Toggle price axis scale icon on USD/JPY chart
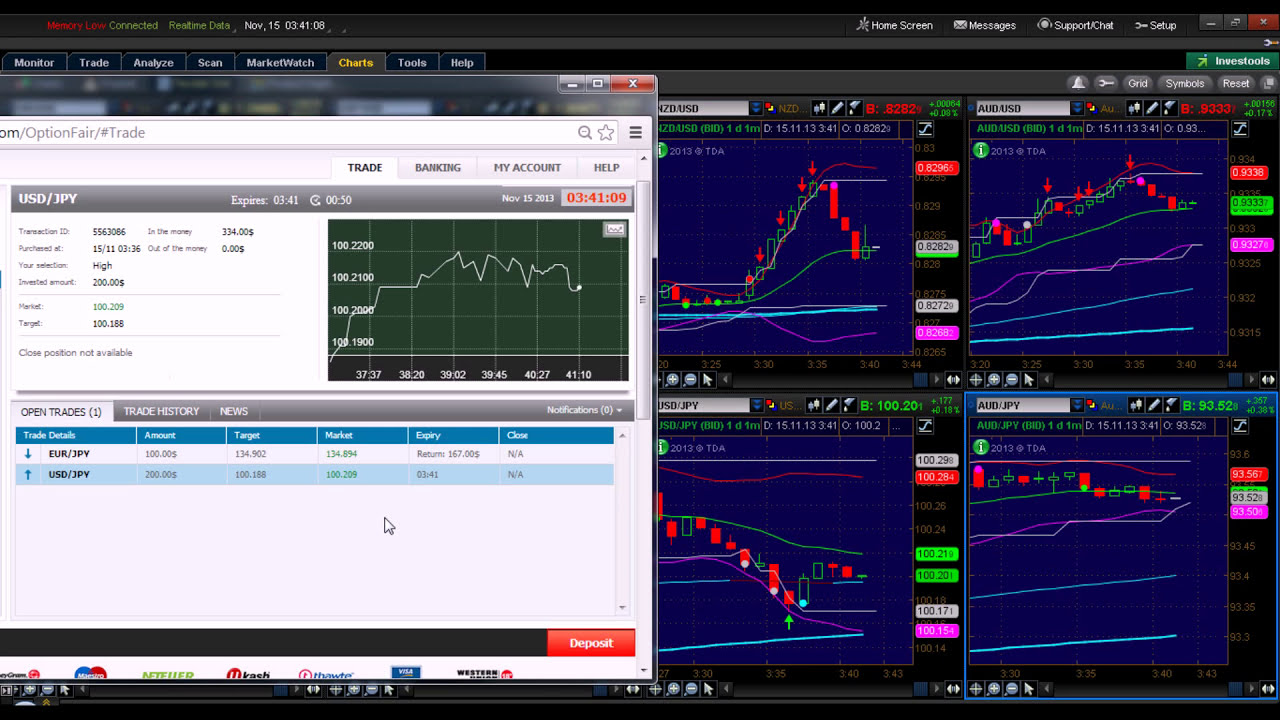This screenshot has height=720, width=1280. 925,425
